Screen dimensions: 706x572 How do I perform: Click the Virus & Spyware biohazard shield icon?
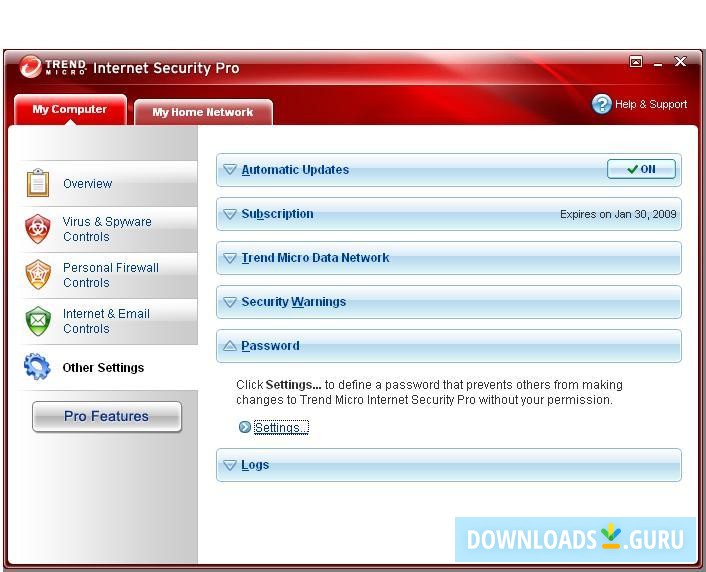pos(38,229)
